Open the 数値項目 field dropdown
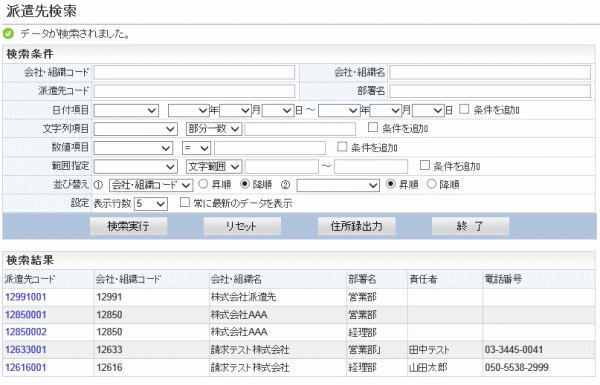Image resolution: width=600 pixels, height=385 pixels. tap(133, 148)
